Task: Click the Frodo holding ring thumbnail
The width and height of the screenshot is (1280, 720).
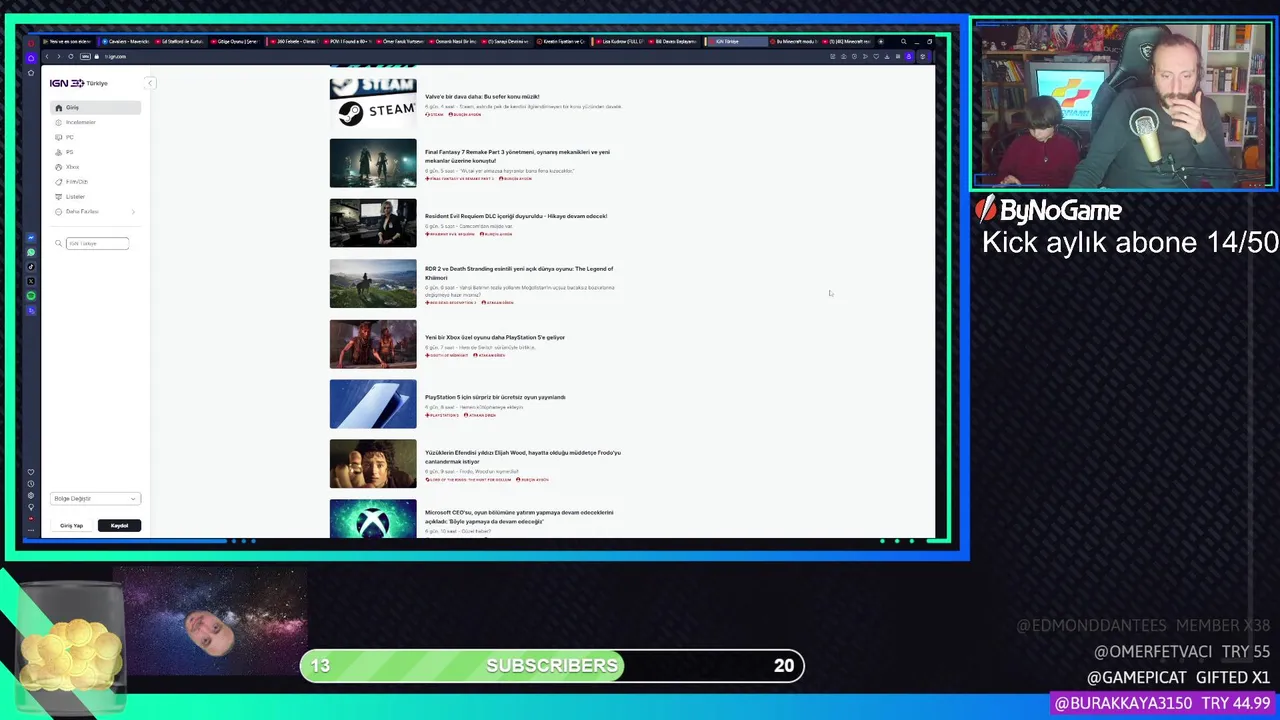Action: (373, 464)
